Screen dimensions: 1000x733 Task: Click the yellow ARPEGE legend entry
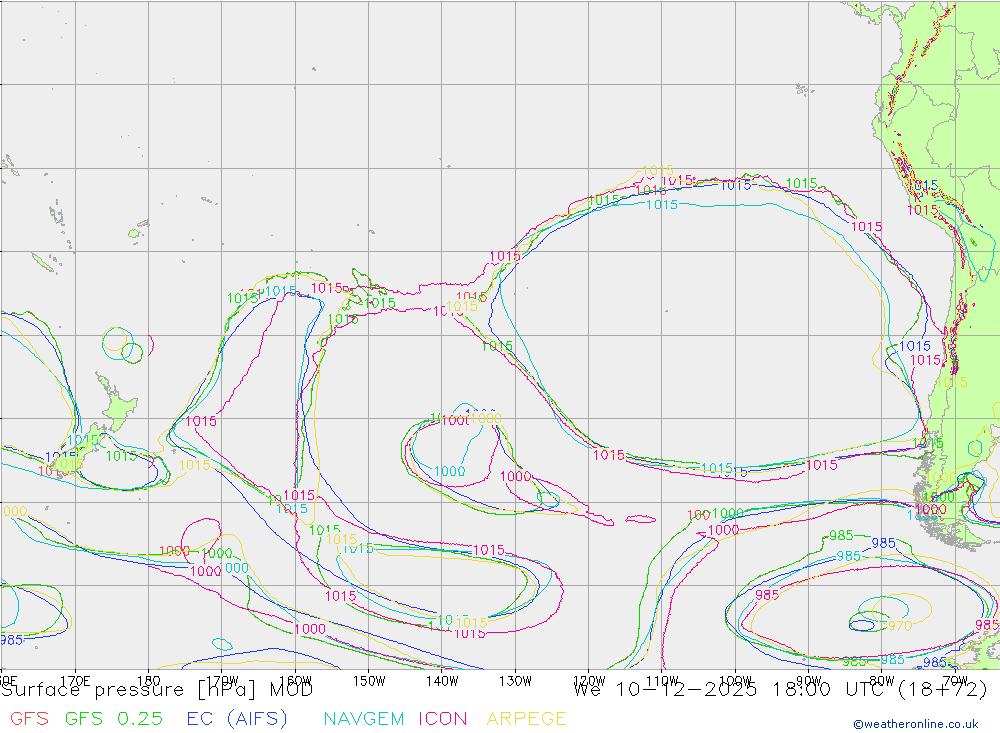(x=526, y=718)
